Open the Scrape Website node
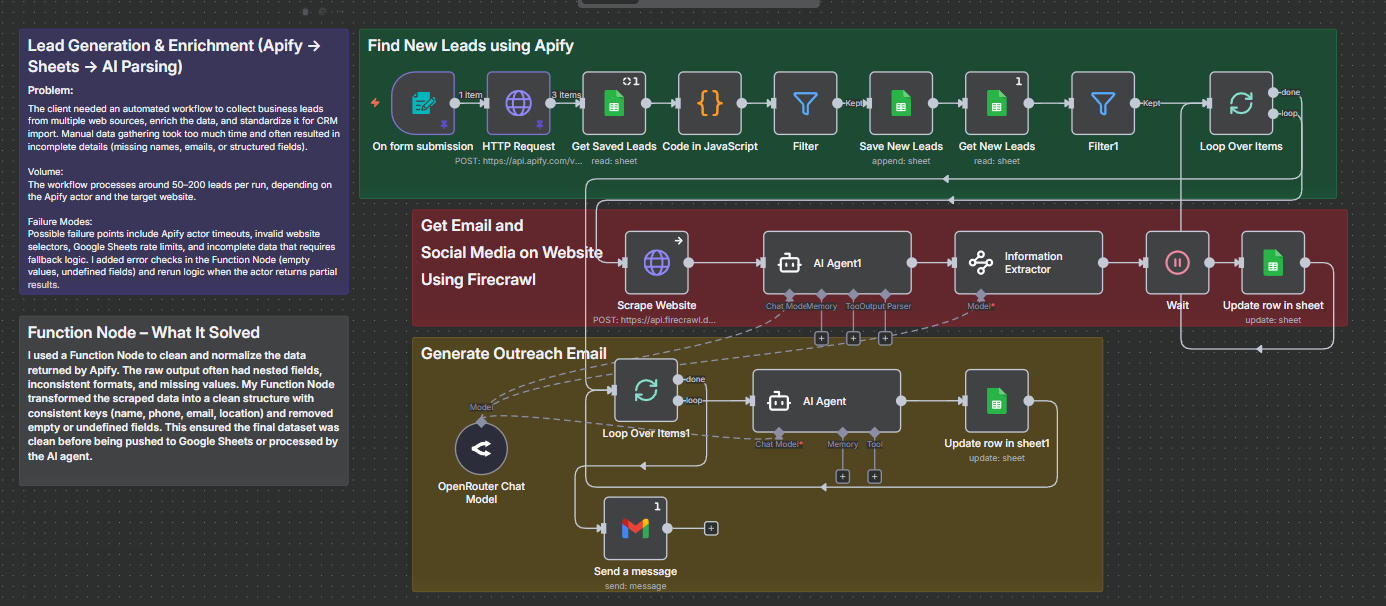The width and height of the screenshot is (1386, 606). [x=657, y=263]
